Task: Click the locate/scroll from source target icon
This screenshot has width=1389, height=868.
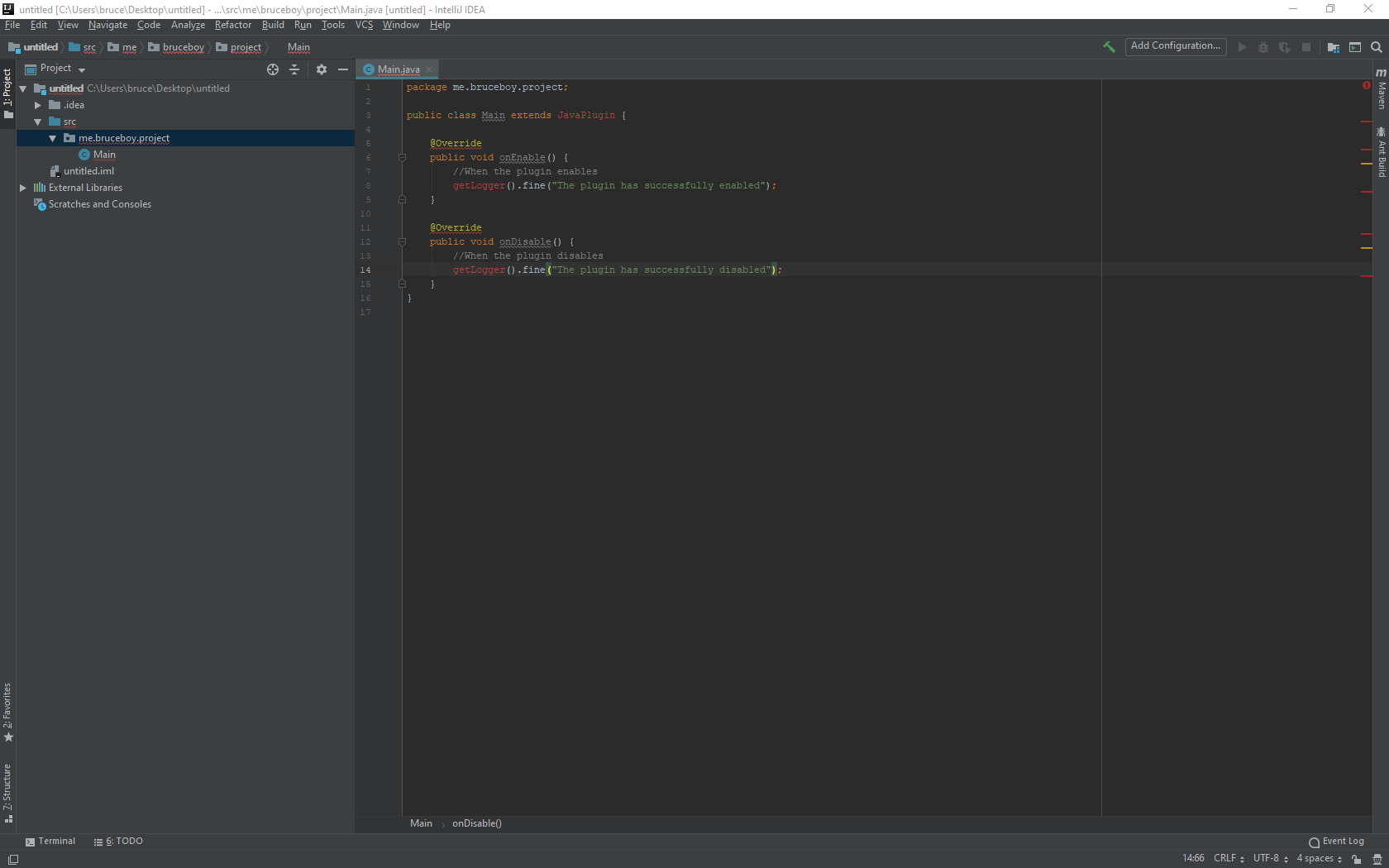Action: pyautogui.click(x=273, y=69)
